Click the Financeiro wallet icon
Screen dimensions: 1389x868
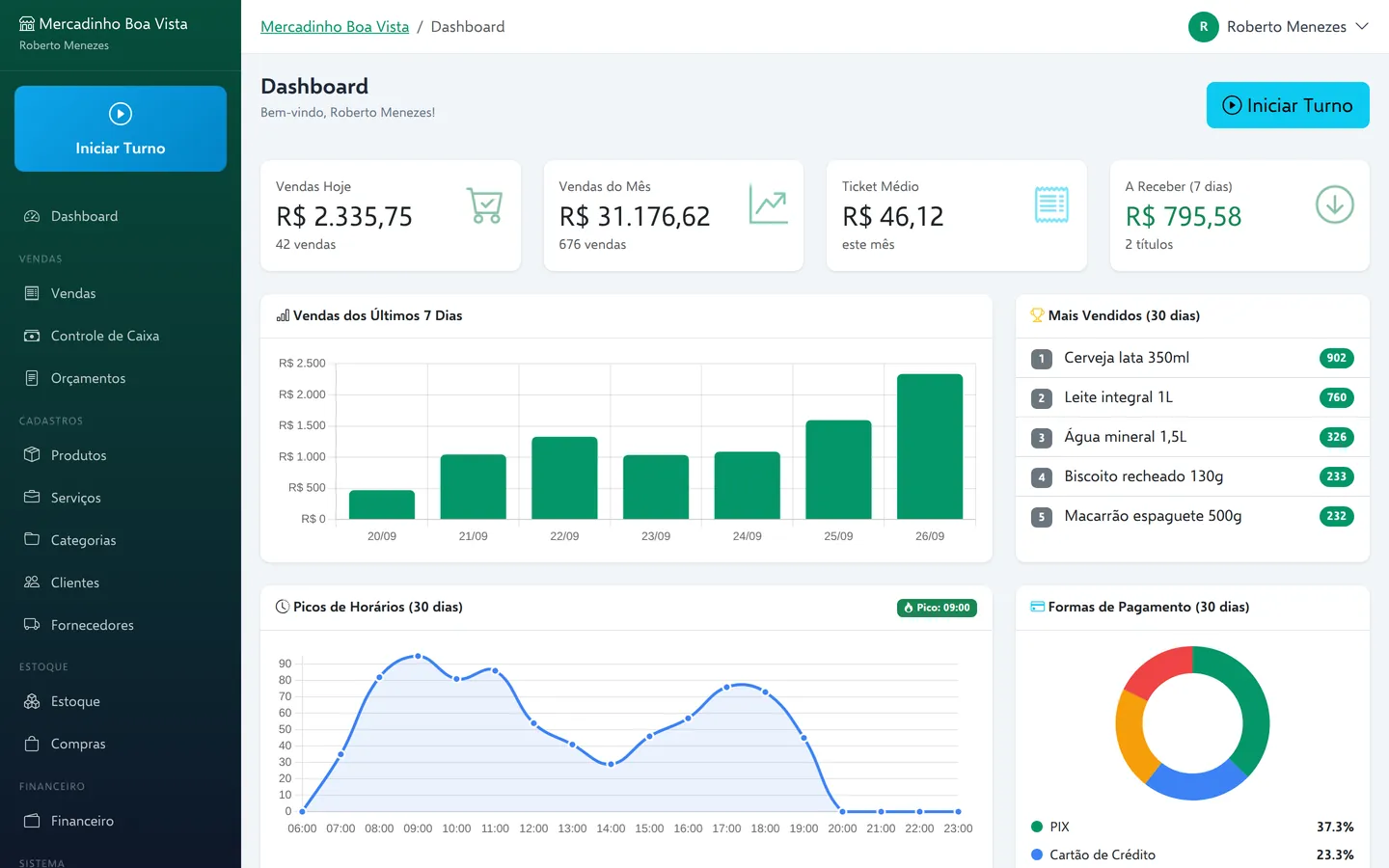(32, 821)
